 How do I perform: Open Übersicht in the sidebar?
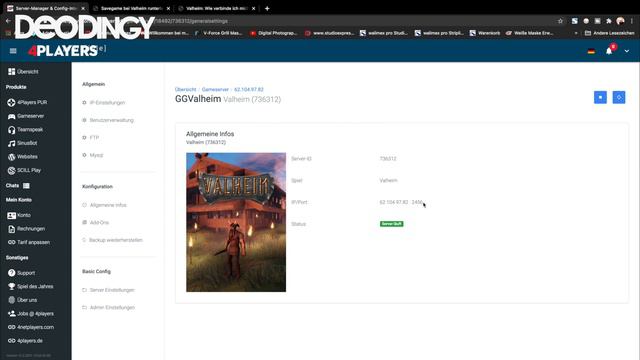coord(23,71)
